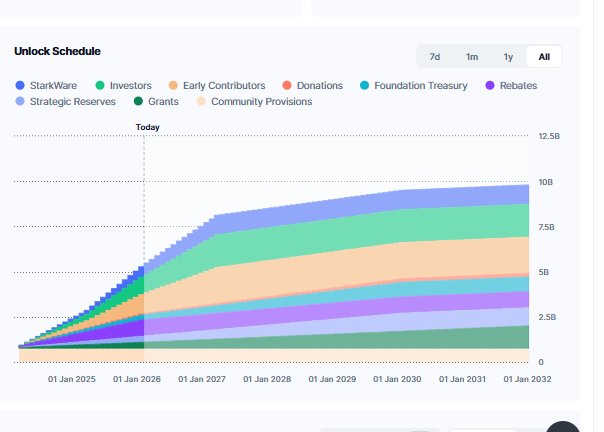Viewport: 604px width, 432px height.
Task: Click the 10B y-axis label
Action: point(546,182)
